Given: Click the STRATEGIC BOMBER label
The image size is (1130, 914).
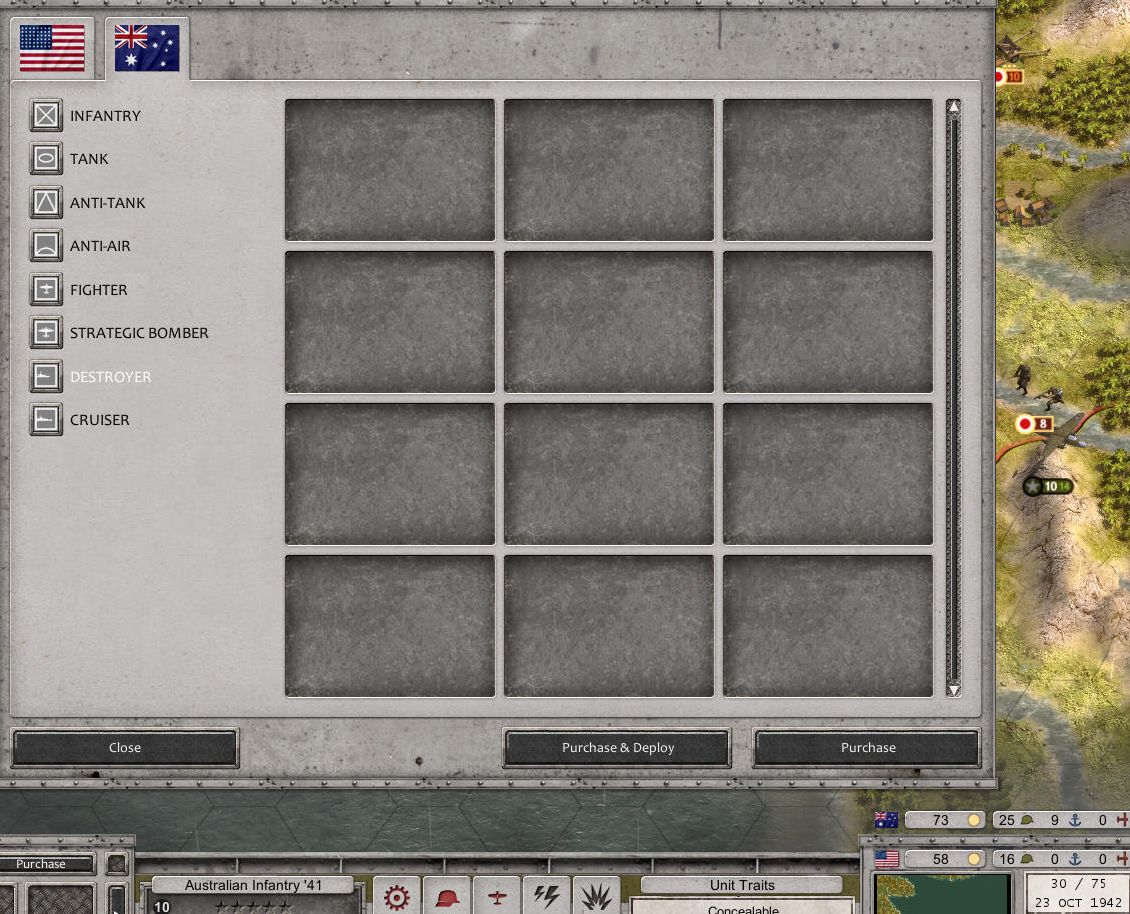Looking at the screenshot, I should coord(139,333).
